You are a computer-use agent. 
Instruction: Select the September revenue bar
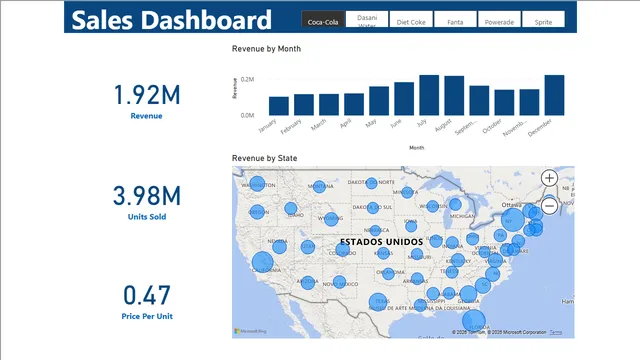(479, 100)
